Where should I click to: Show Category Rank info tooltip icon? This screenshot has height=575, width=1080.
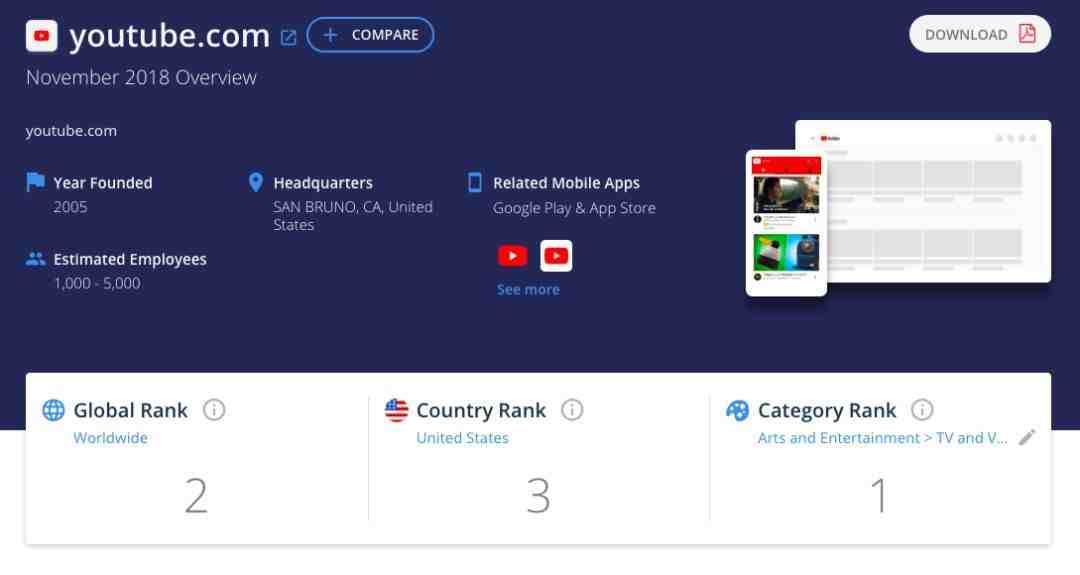coord(922,410)
